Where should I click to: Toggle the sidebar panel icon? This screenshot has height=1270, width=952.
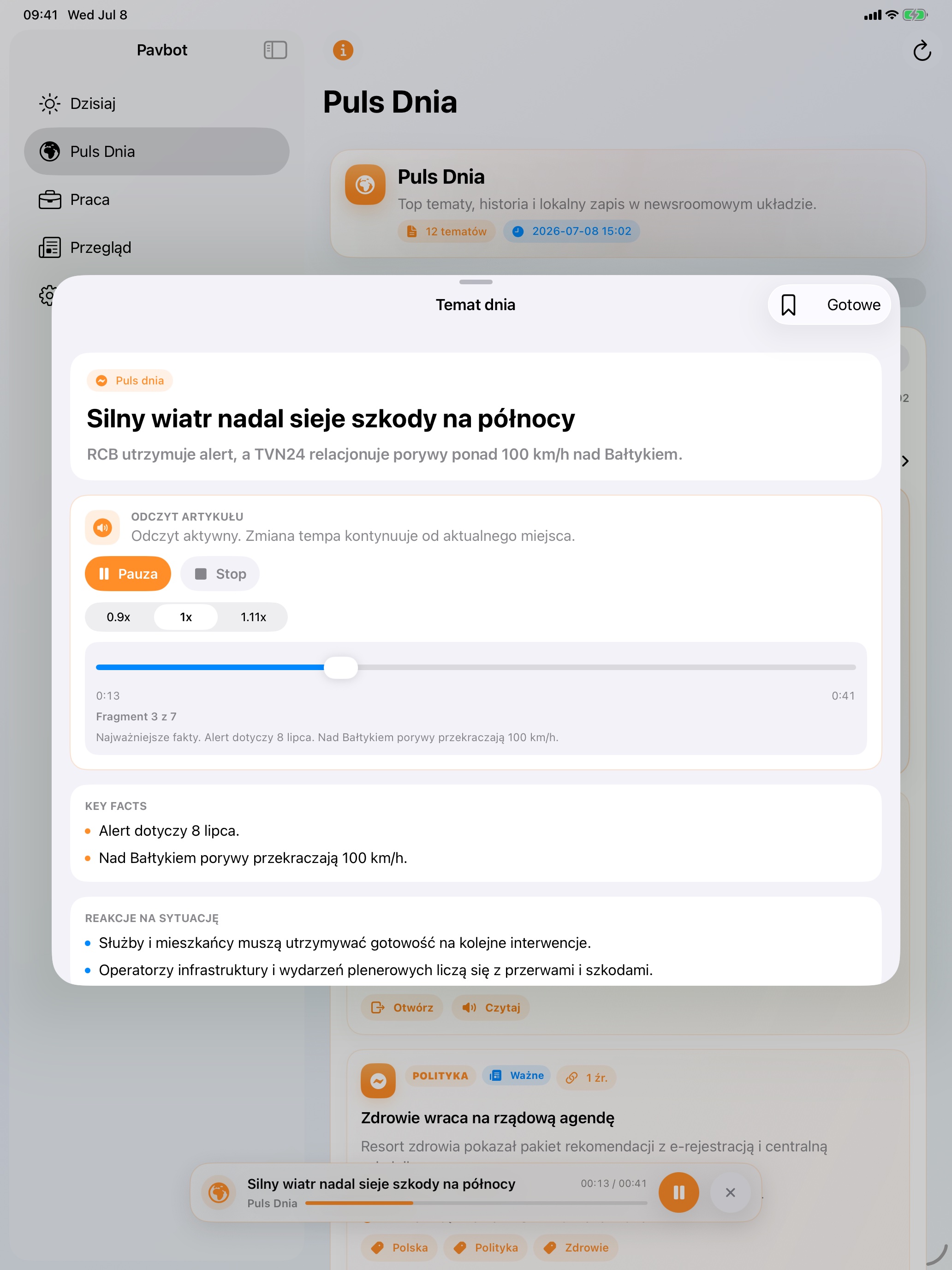(275, 50)
